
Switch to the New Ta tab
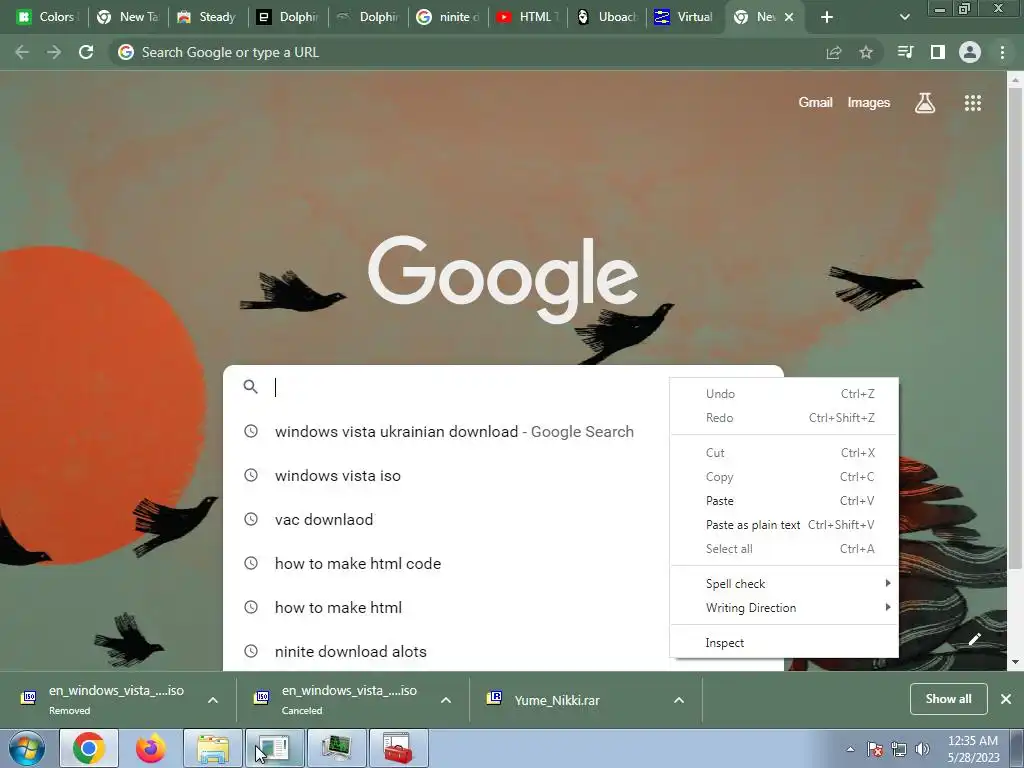[x=127, y=17]
